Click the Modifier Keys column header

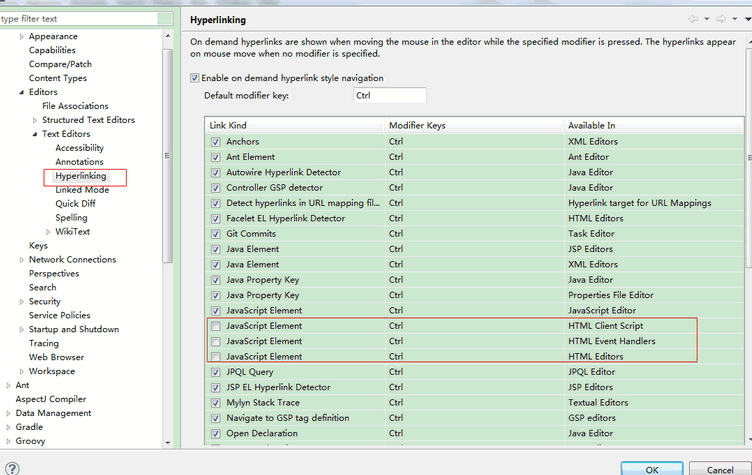click(x=417, y=126)
